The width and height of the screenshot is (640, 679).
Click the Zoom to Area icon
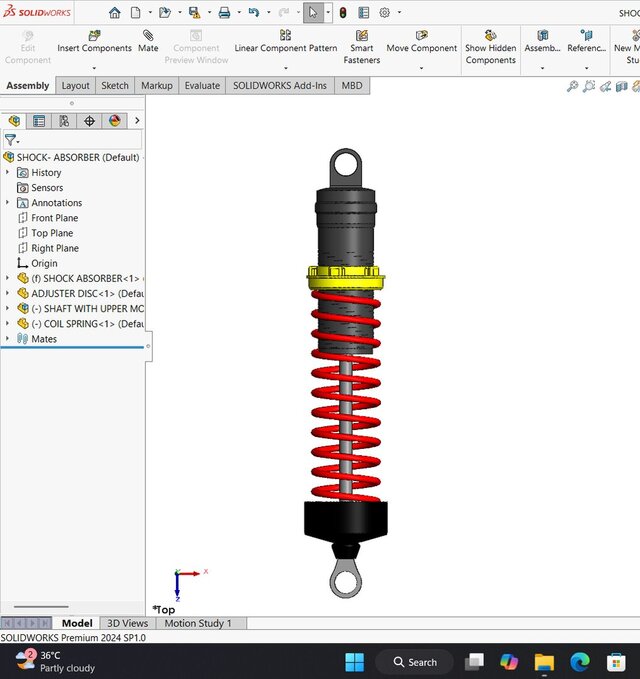[589, 87]
